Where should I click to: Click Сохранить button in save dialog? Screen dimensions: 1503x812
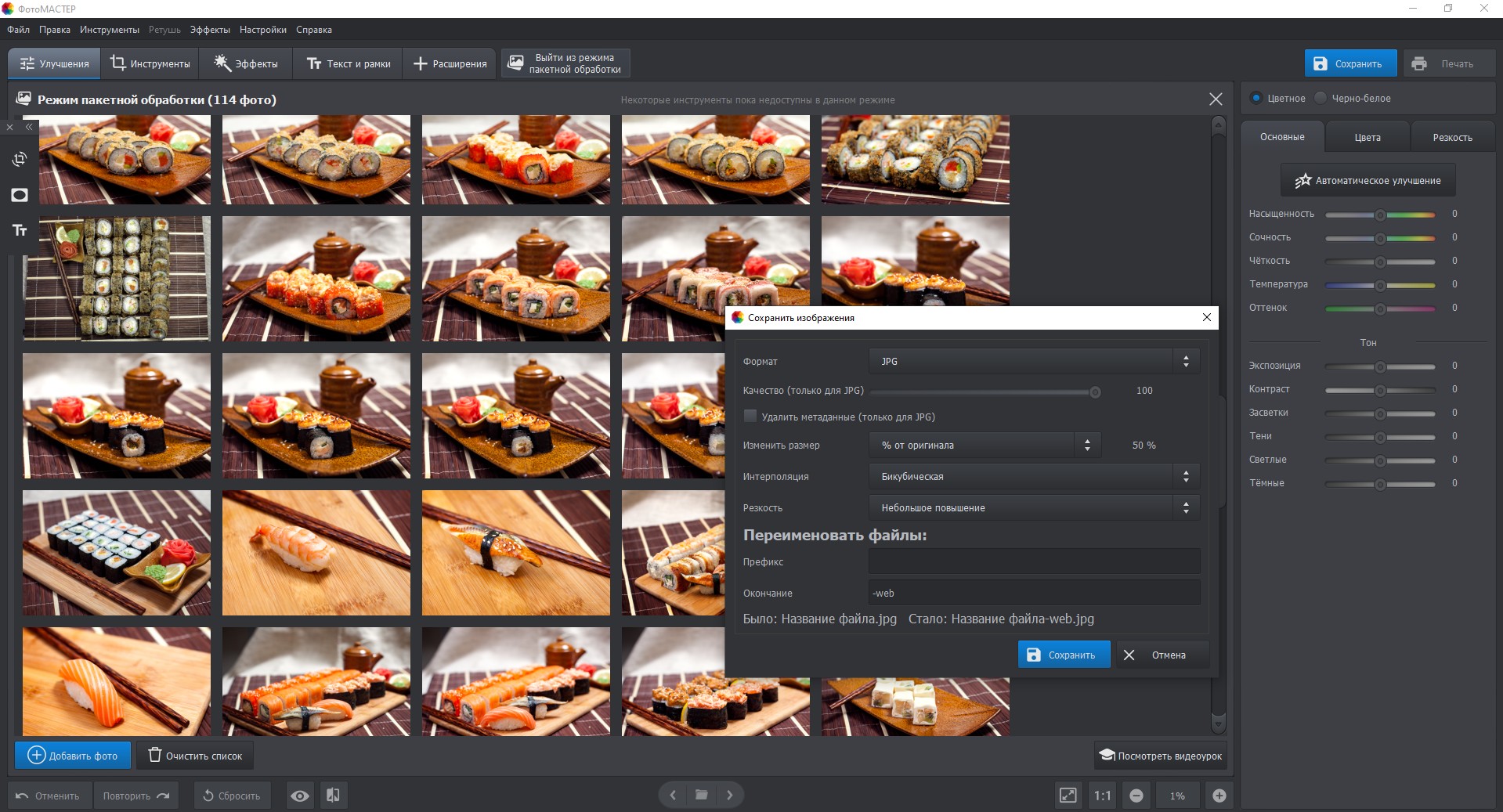coord(1064,655)
